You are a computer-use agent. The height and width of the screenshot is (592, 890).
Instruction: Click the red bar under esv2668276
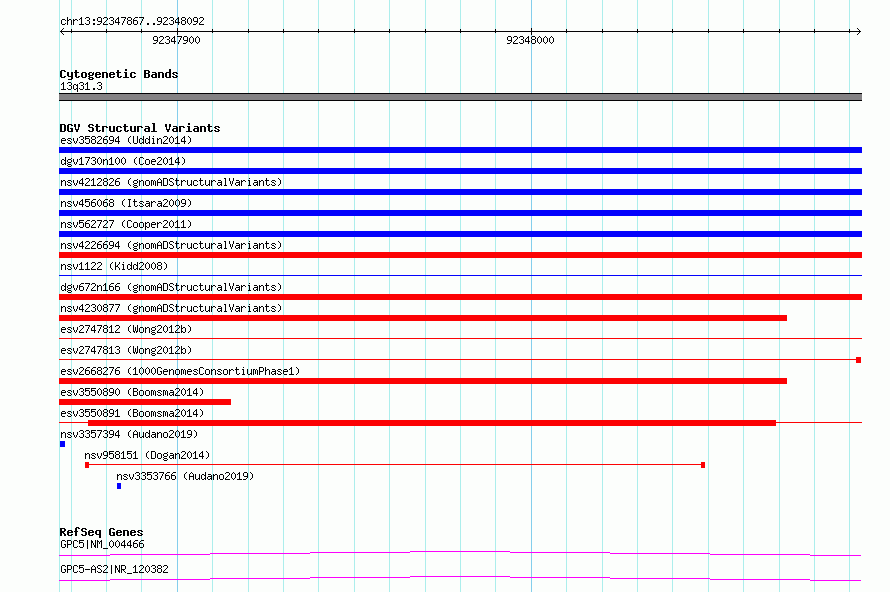(x=423, y=381)
